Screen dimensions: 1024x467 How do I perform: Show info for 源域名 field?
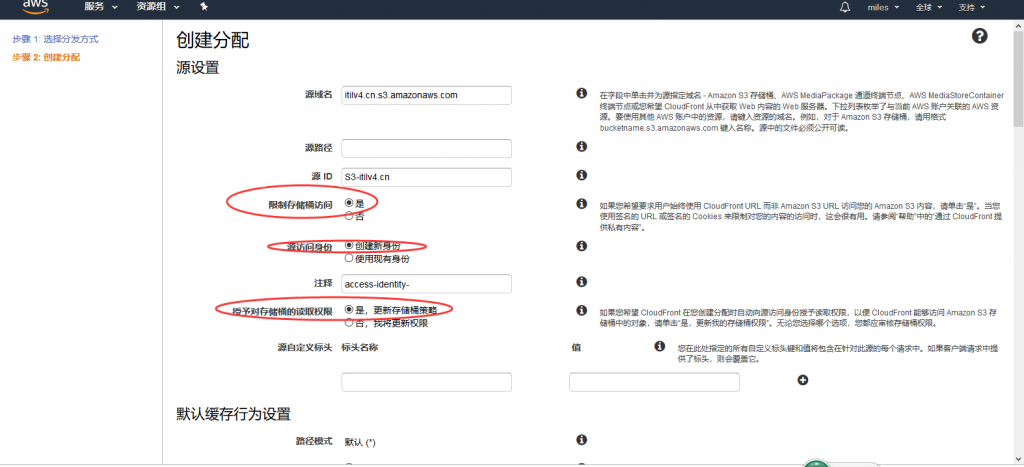(581, 93)
